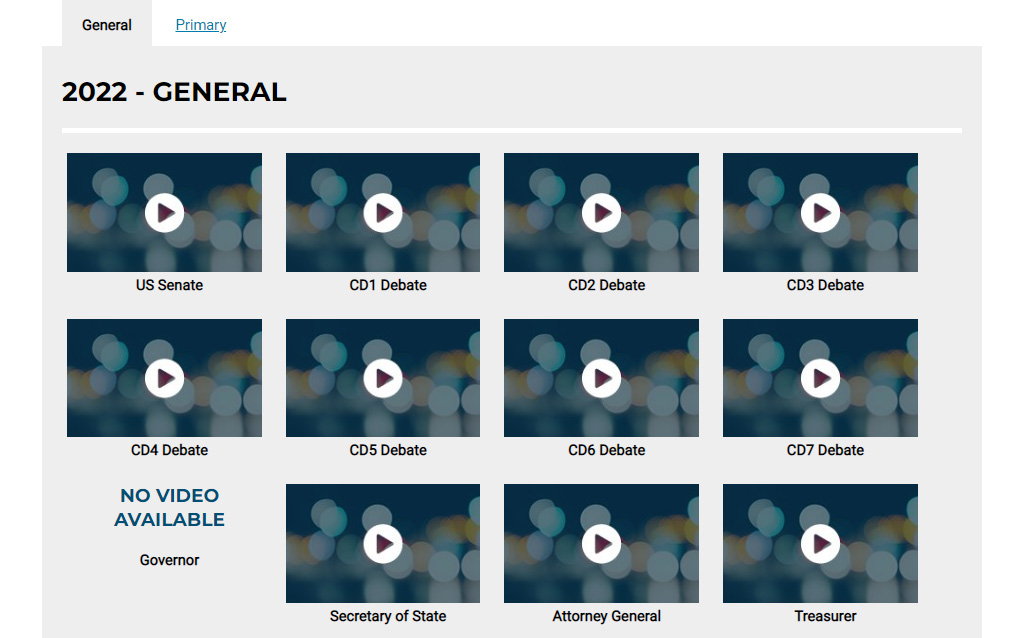
Task: Select the General tab
Action: 106,25
